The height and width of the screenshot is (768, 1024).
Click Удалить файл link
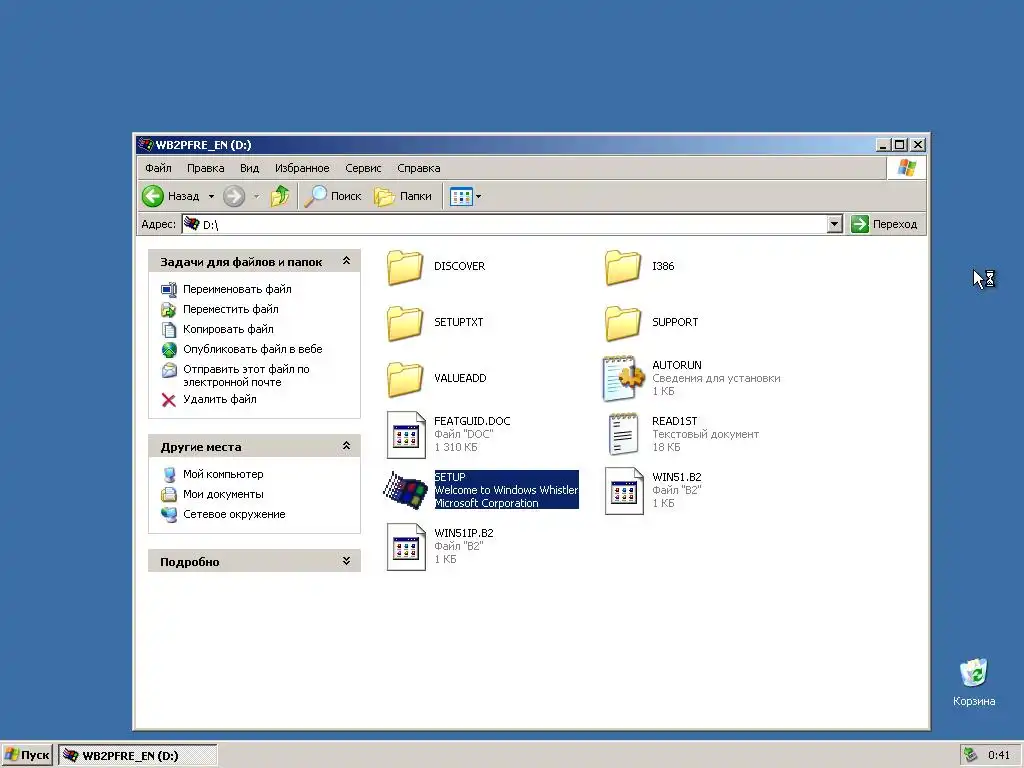pos(219,399)
